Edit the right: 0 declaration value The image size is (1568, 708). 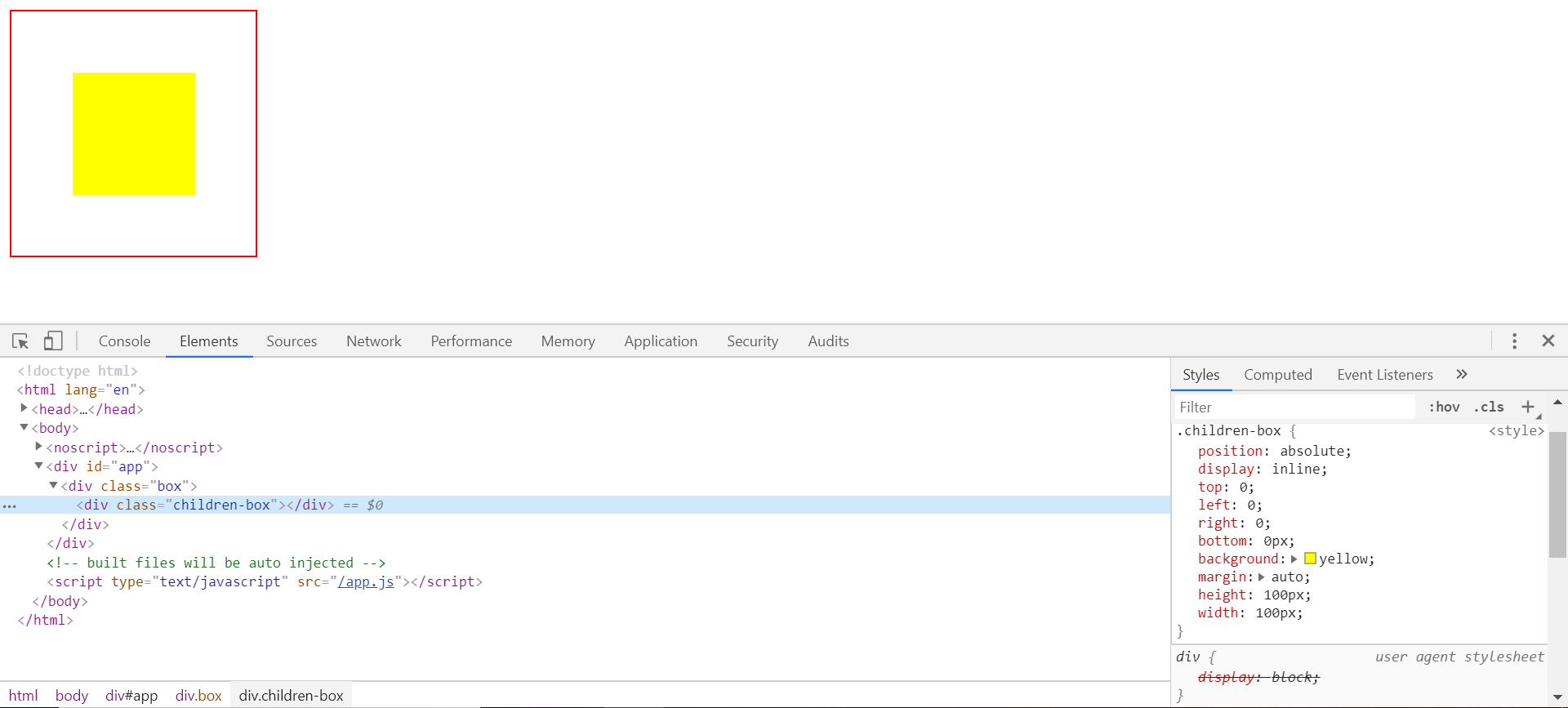pos(1259,523)
